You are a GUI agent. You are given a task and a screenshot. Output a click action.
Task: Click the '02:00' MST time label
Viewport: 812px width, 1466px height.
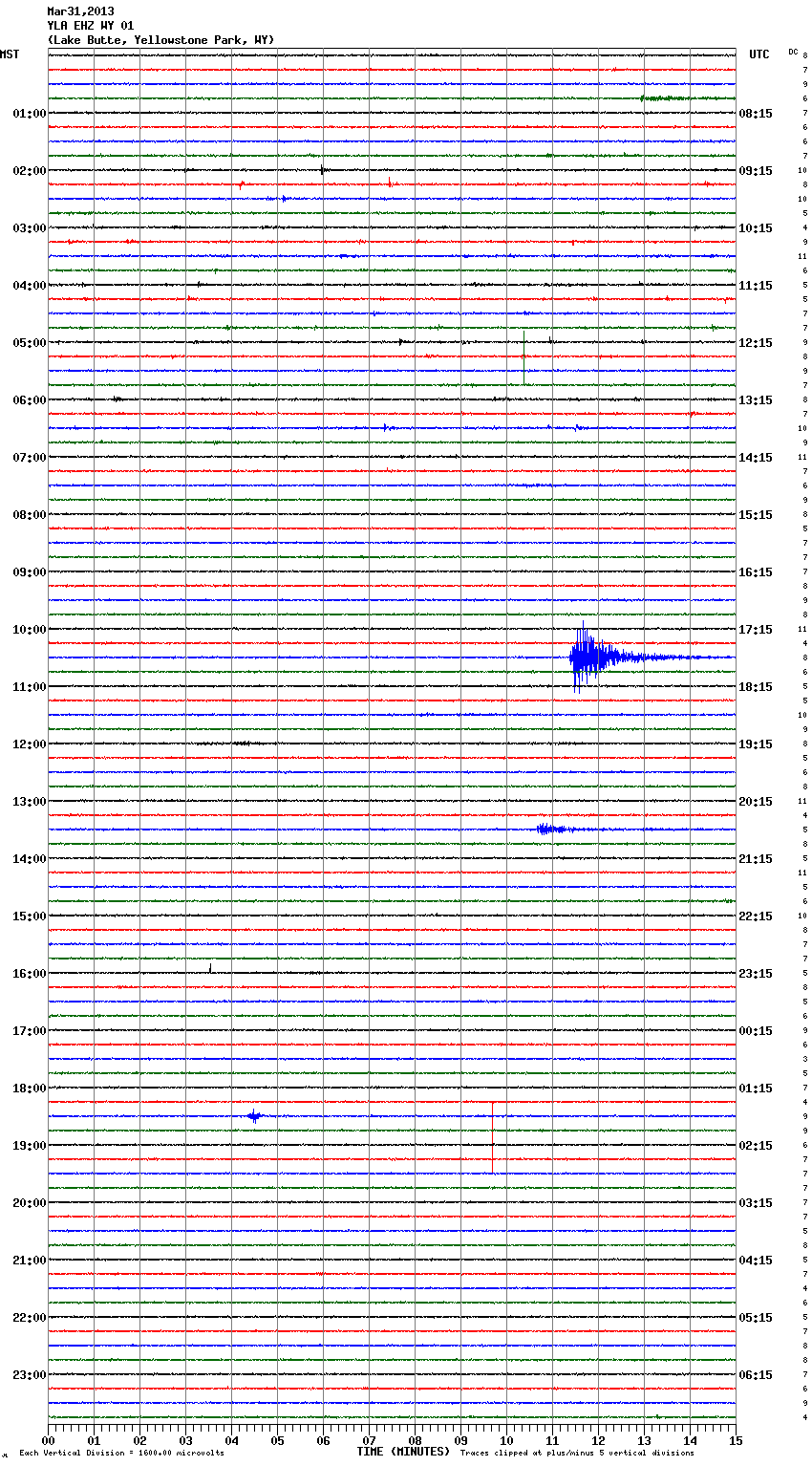[29, 171]
